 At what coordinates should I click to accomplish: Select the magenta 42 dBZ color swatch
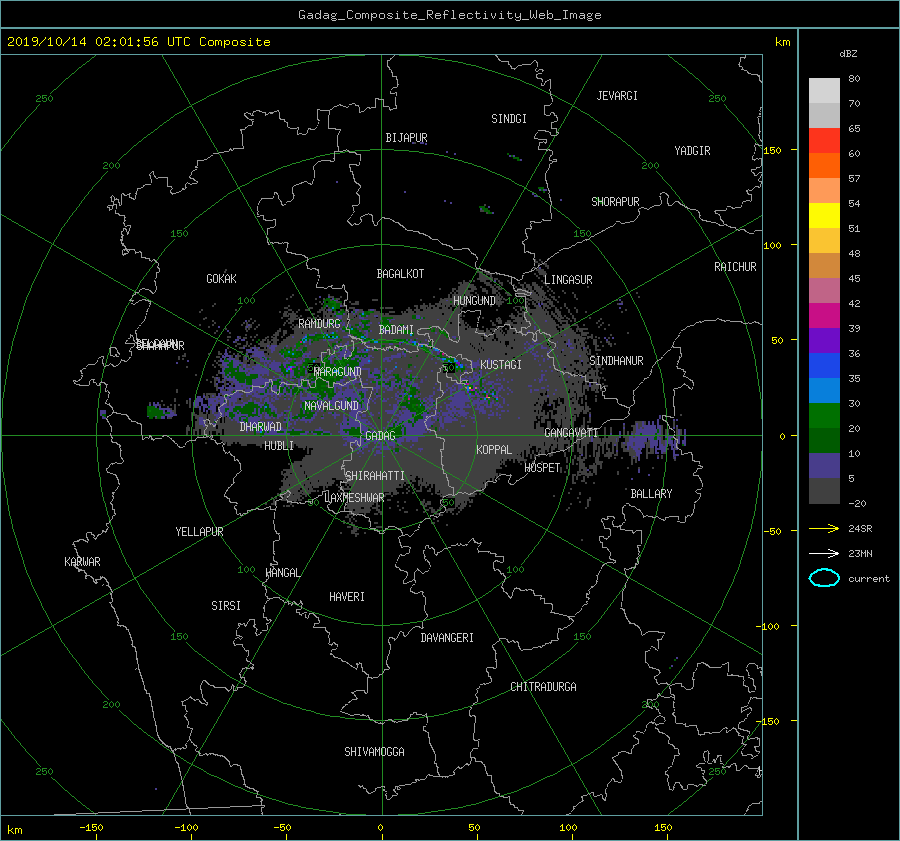[x=824, y=315]
